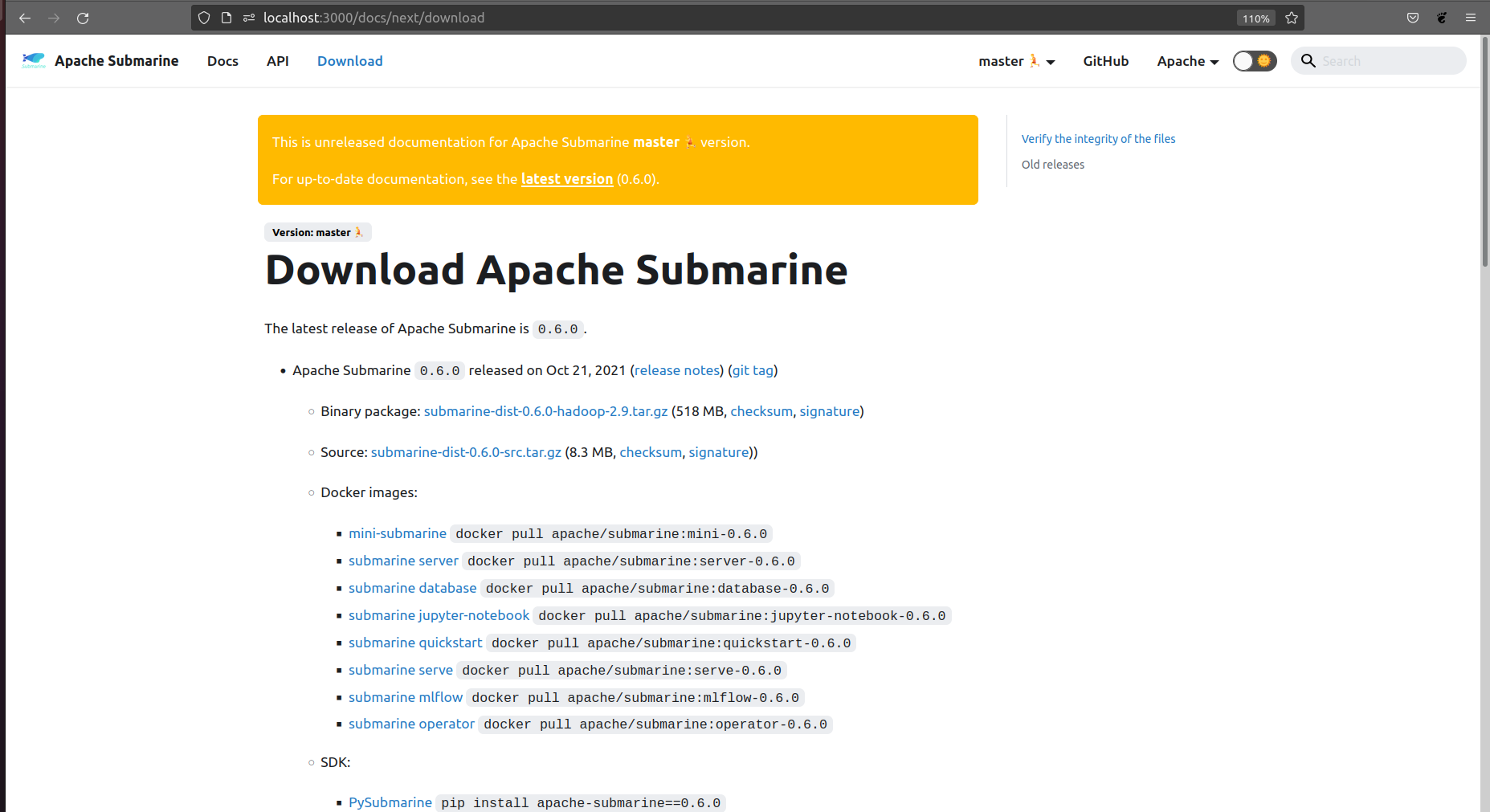The height and width of the screenshot is (812, 1490).
Task: Click the docker pull mini-0.6.0 command
Action: click(x=611, y=534)
